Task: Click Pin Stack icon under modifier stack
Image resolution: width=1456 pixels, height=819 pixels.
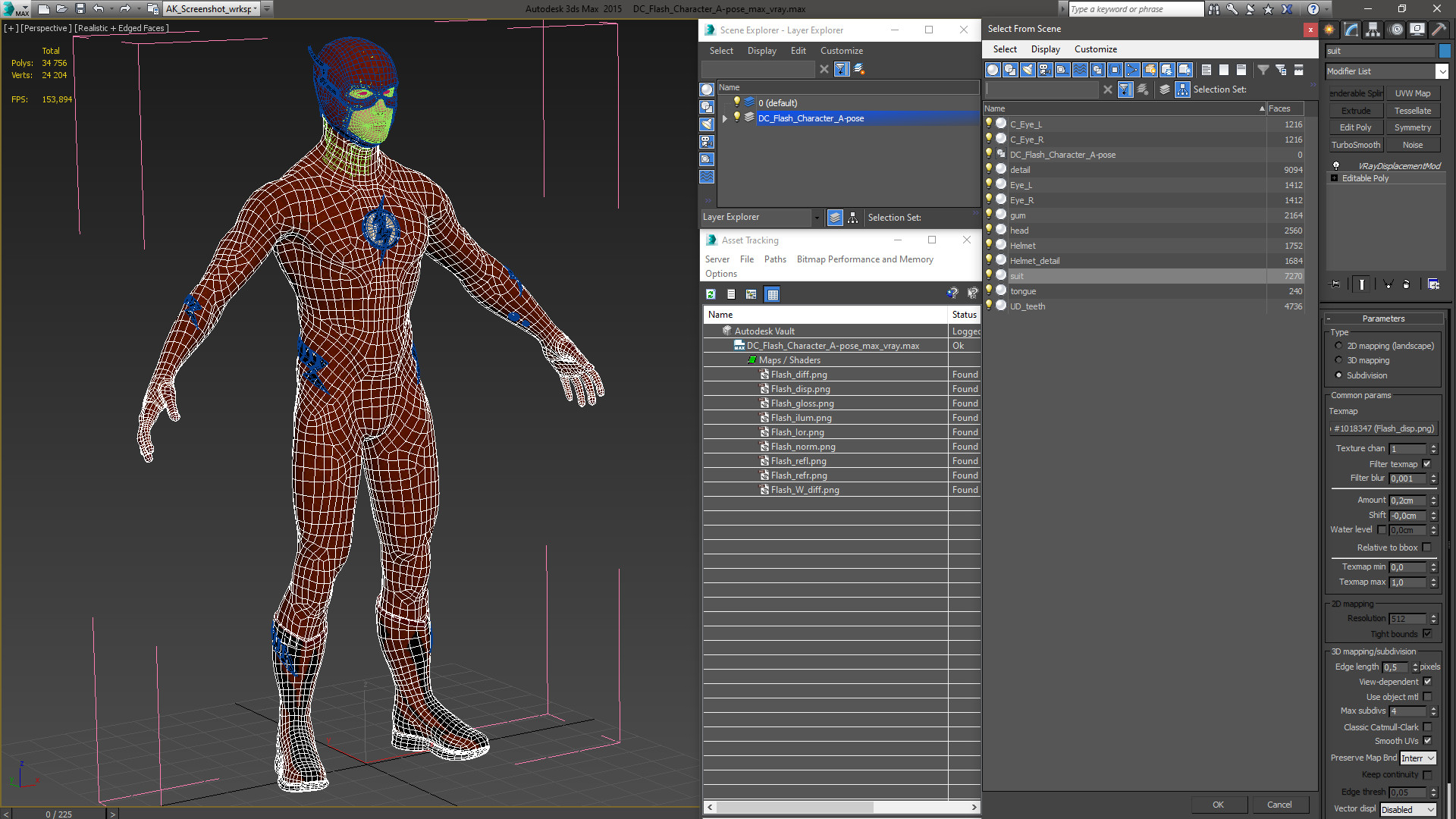Action: pos(1335,284)
